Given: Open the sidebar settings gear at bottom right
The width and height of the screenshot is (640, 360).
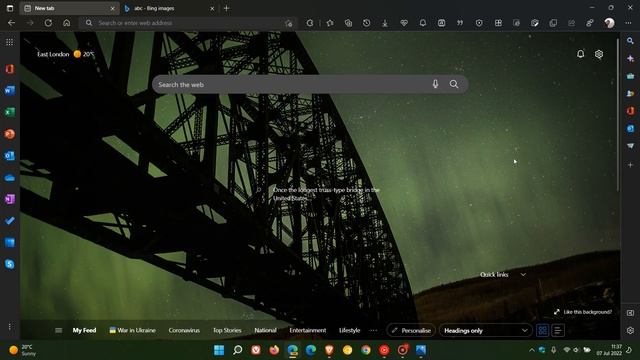Looking at the screenshot, I should 630,330.
